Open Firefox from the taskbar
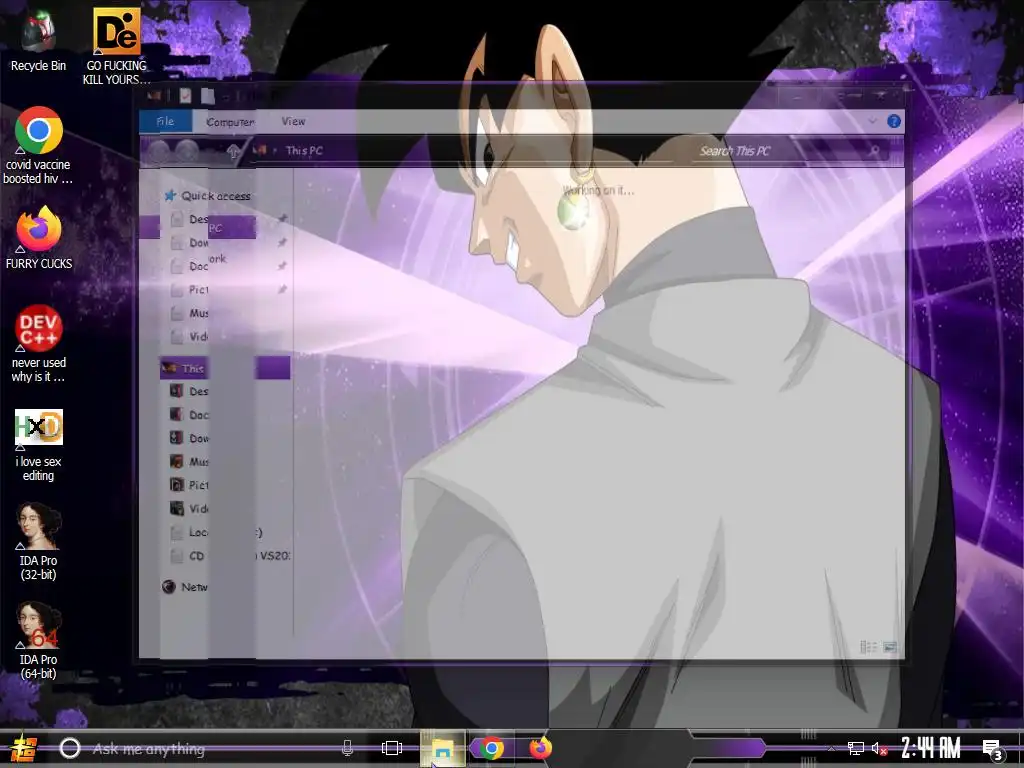The height and width of the screenshot is (768, 1024). (x=540, y=748)
